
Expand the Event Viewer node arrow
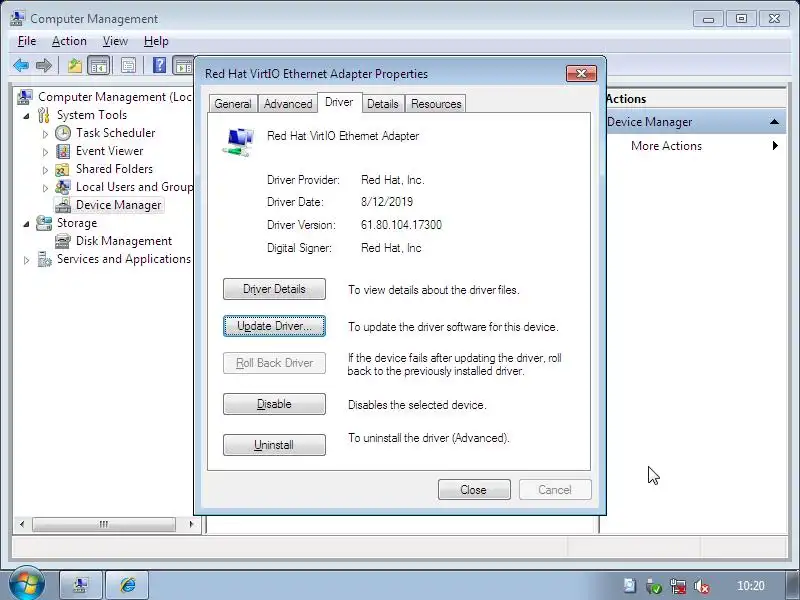point(45,152)
